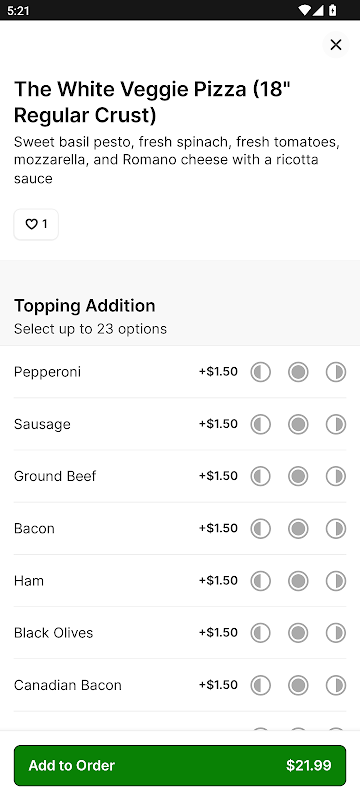
Task: Tap the battery status icon
Action: pos(332,10)
